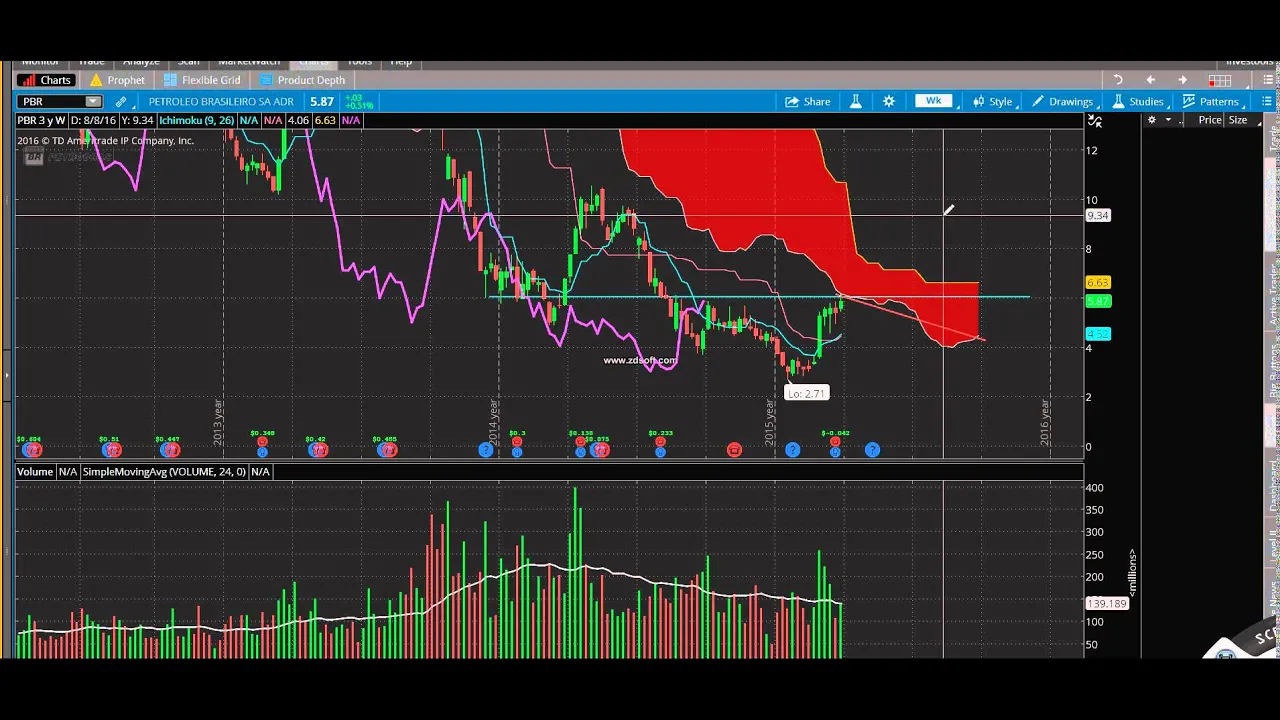Click the $0.405 event marker
The image size is (1280, 720).
pos(387,450)
